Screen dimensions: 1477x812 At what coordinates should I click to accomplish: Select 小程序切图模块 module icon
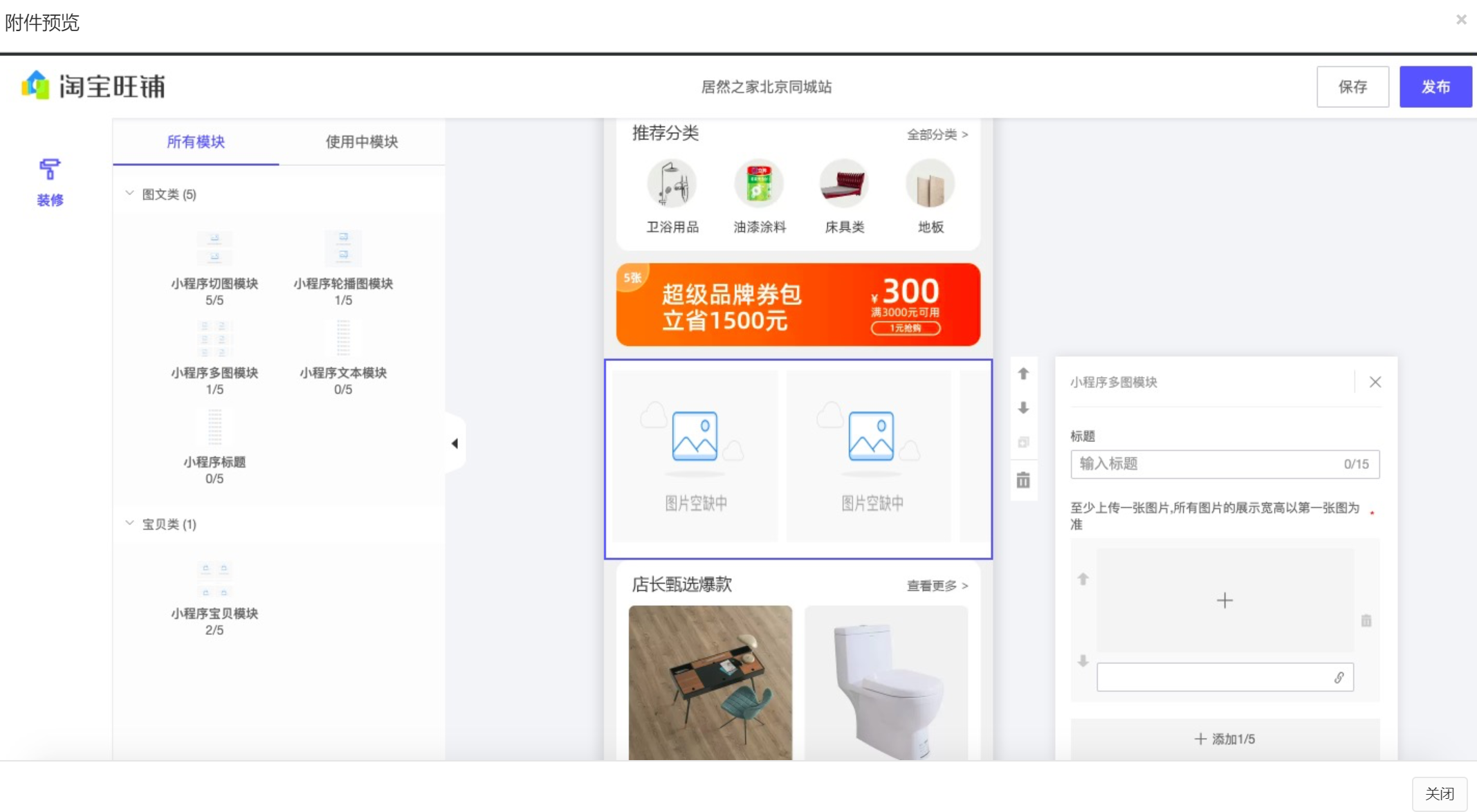pos(214,249)
